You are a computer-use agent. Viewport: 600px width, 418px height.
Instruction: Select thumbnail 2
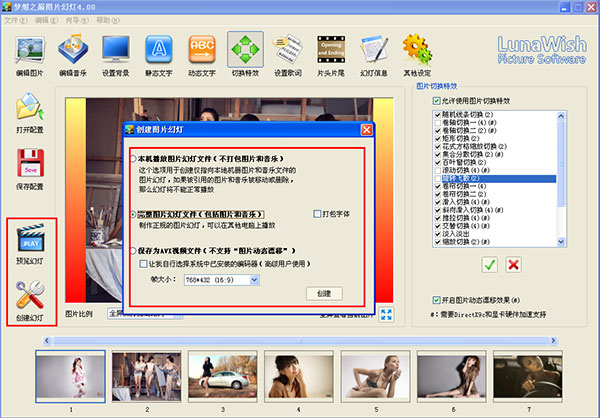point(147,376)
